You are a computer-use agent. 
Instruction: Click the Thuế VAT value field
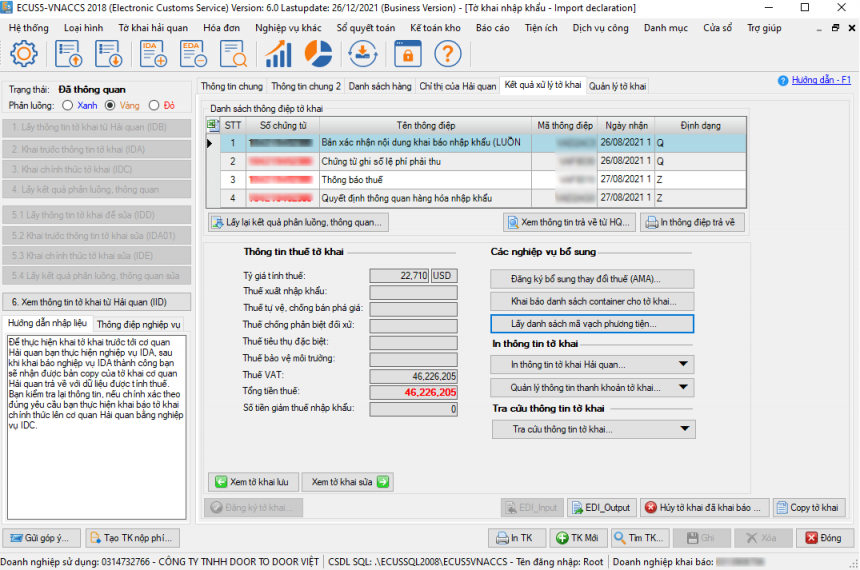point(414,376)
